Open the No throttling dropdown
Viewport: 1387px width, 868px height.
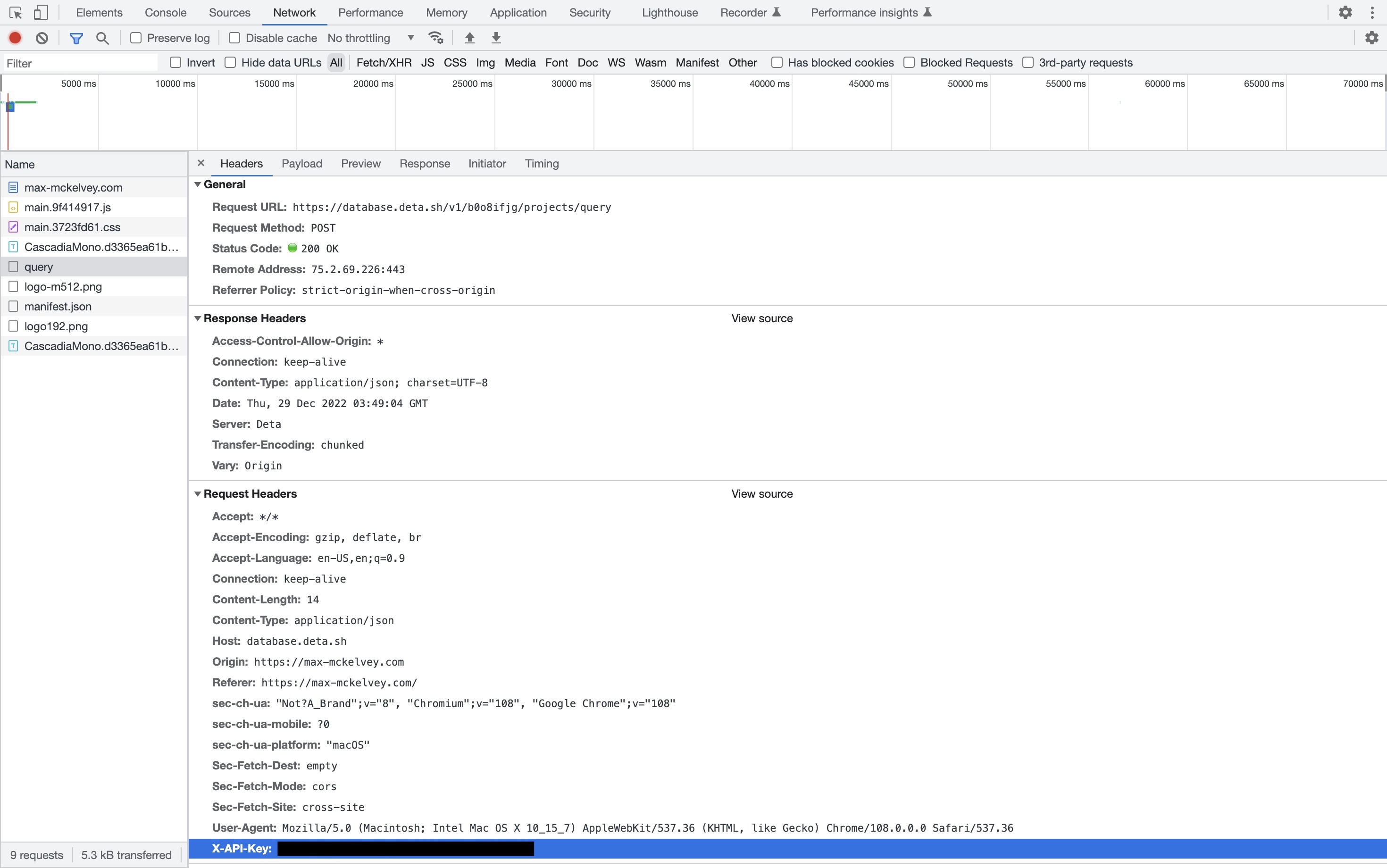[371, 38]
